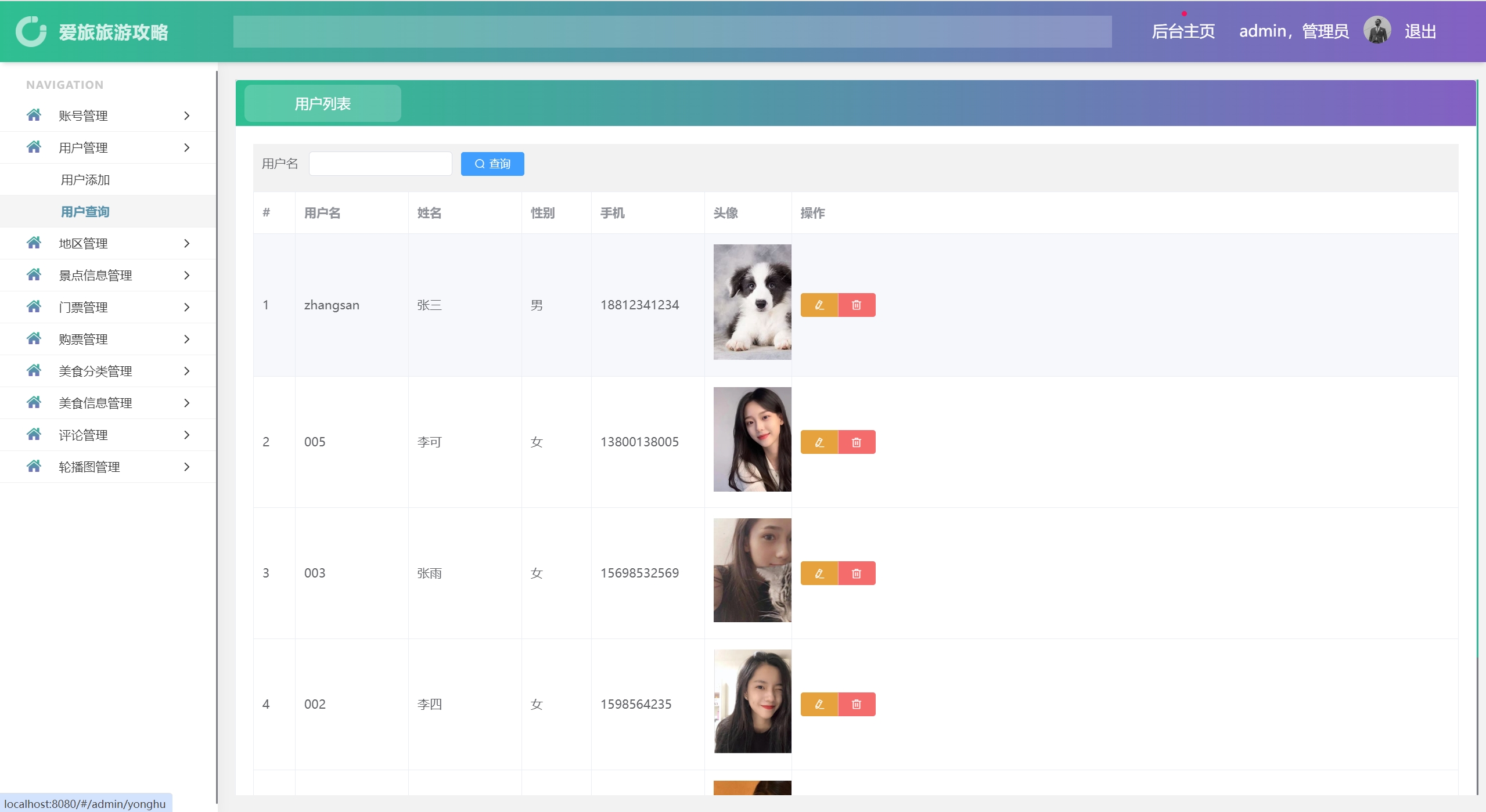Select the 用户查询 submenu item
1486x812 pixels.
click(85, 212)
